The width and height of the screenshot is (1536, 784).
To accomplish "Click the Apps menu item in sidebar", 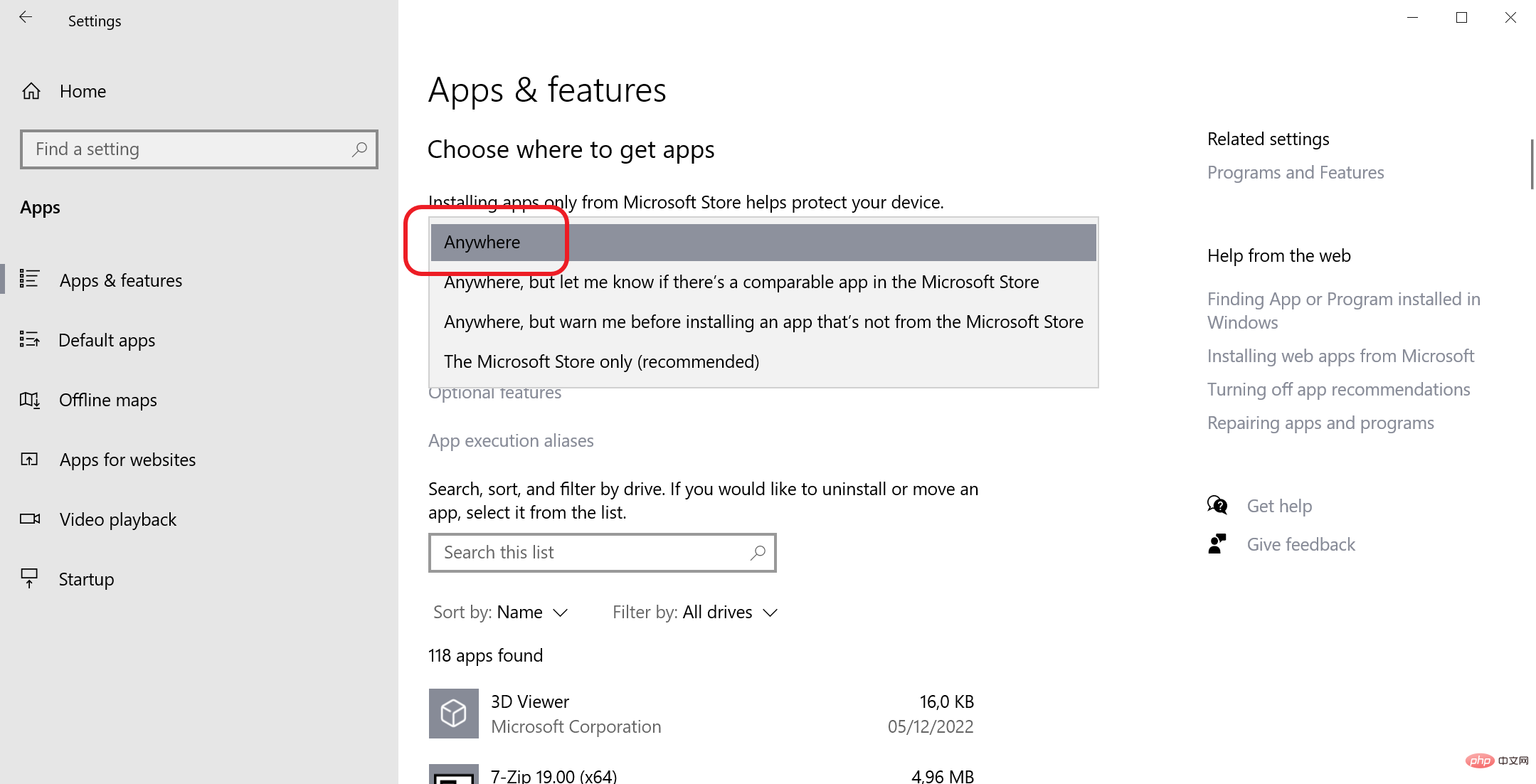I will tap(39, 207).
